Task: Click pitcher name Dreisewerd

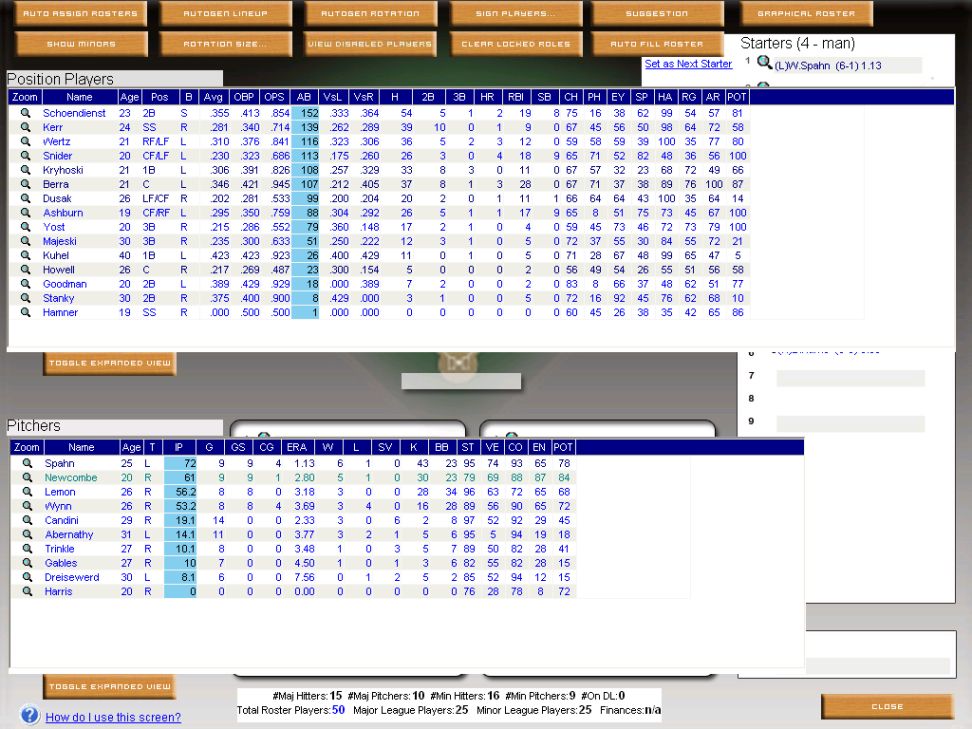Action: 72,577
